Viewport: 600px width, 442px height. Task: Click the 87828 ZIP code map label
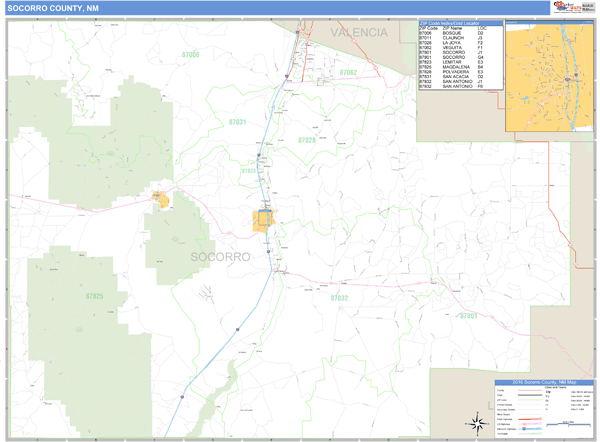pyautogui.click(x=306, y=140)
